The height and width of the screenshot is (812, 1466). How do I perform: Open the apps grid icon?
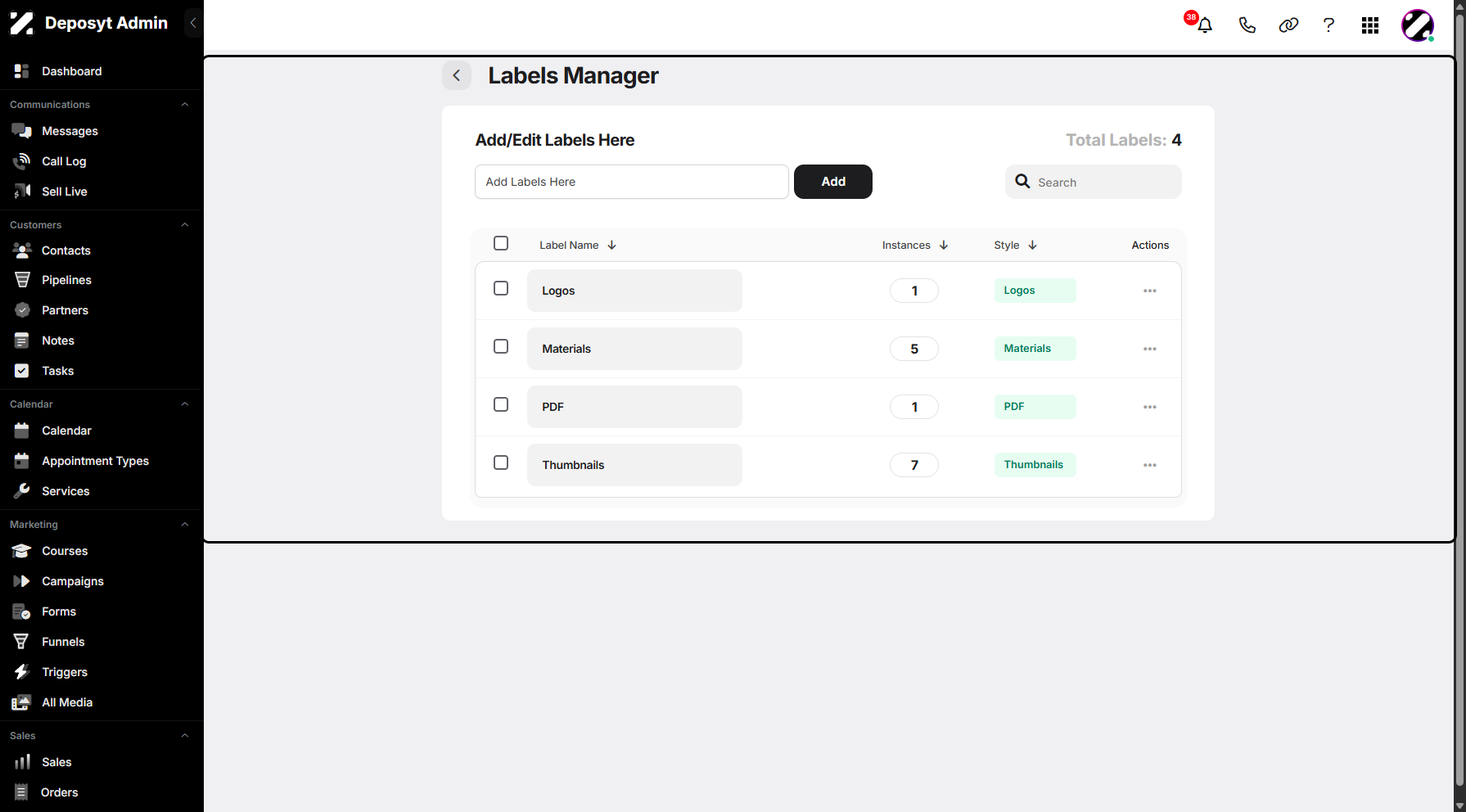click(x=1370, y=25)
